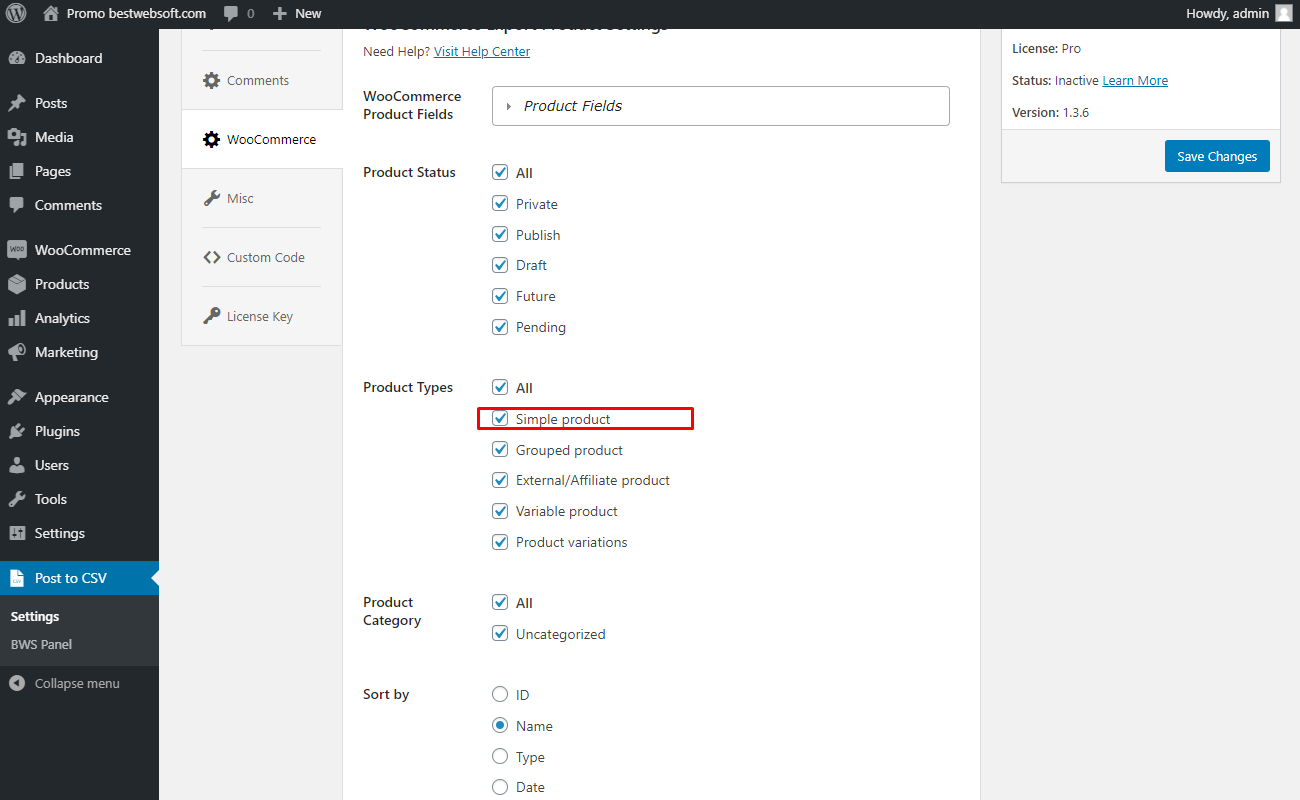Screen dimensions: 1300x800
Task: Click the Pages icon in sidebar
Action: pyautogui.click(x=17, y=171)
